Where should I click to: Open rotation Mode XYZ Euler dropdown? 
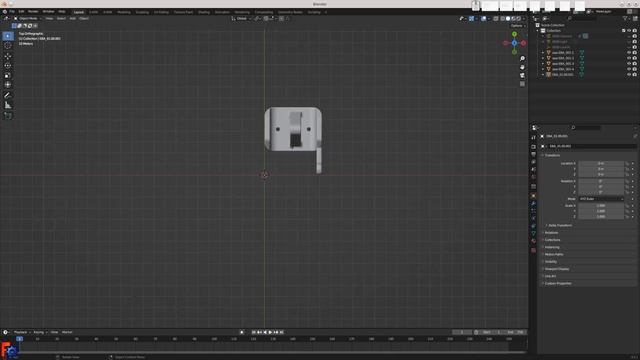601,199
